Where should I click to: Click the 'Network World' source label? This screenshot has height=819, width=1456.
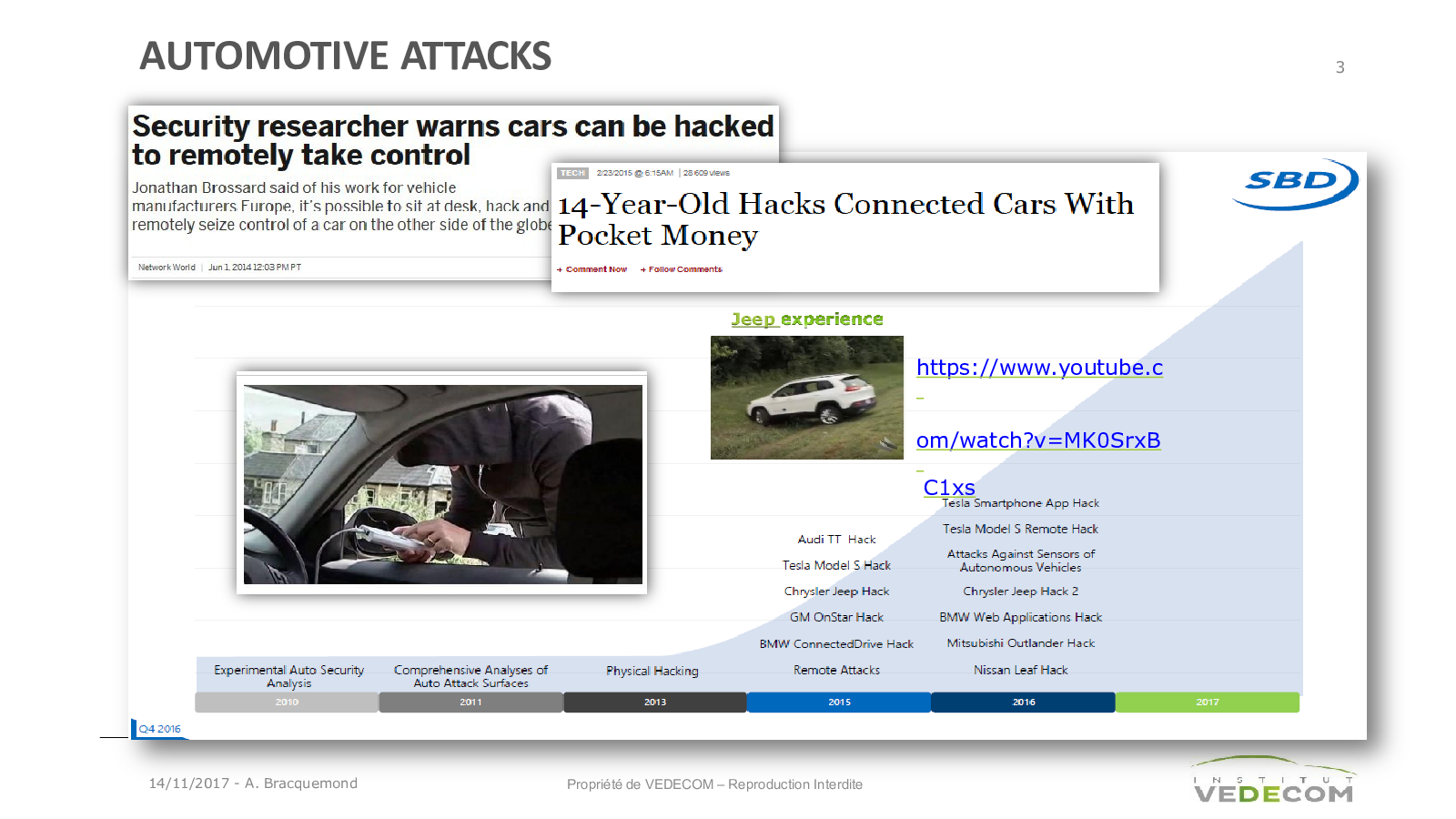pos(167,268)
